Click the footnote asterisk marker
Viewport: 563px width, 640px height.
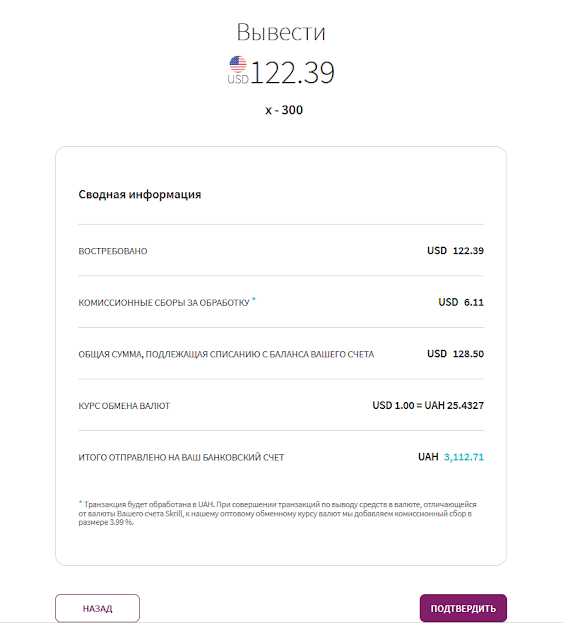[80, 502]
